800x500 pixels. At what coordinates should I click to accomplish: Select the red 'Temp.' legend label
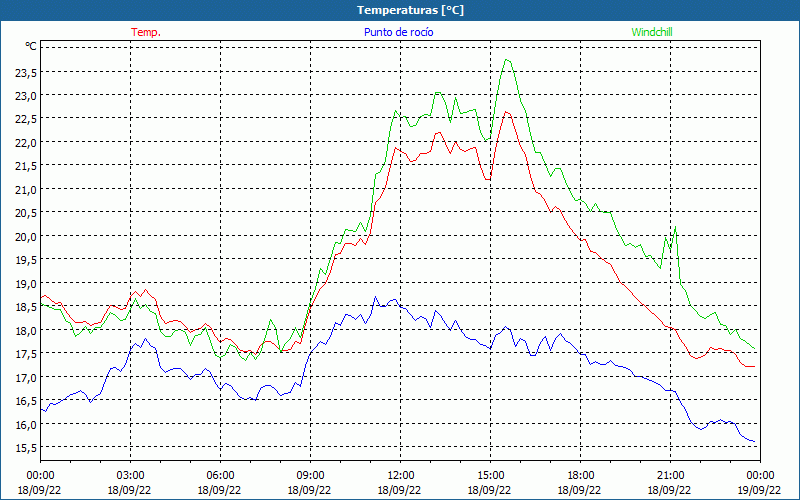[146, 32]
